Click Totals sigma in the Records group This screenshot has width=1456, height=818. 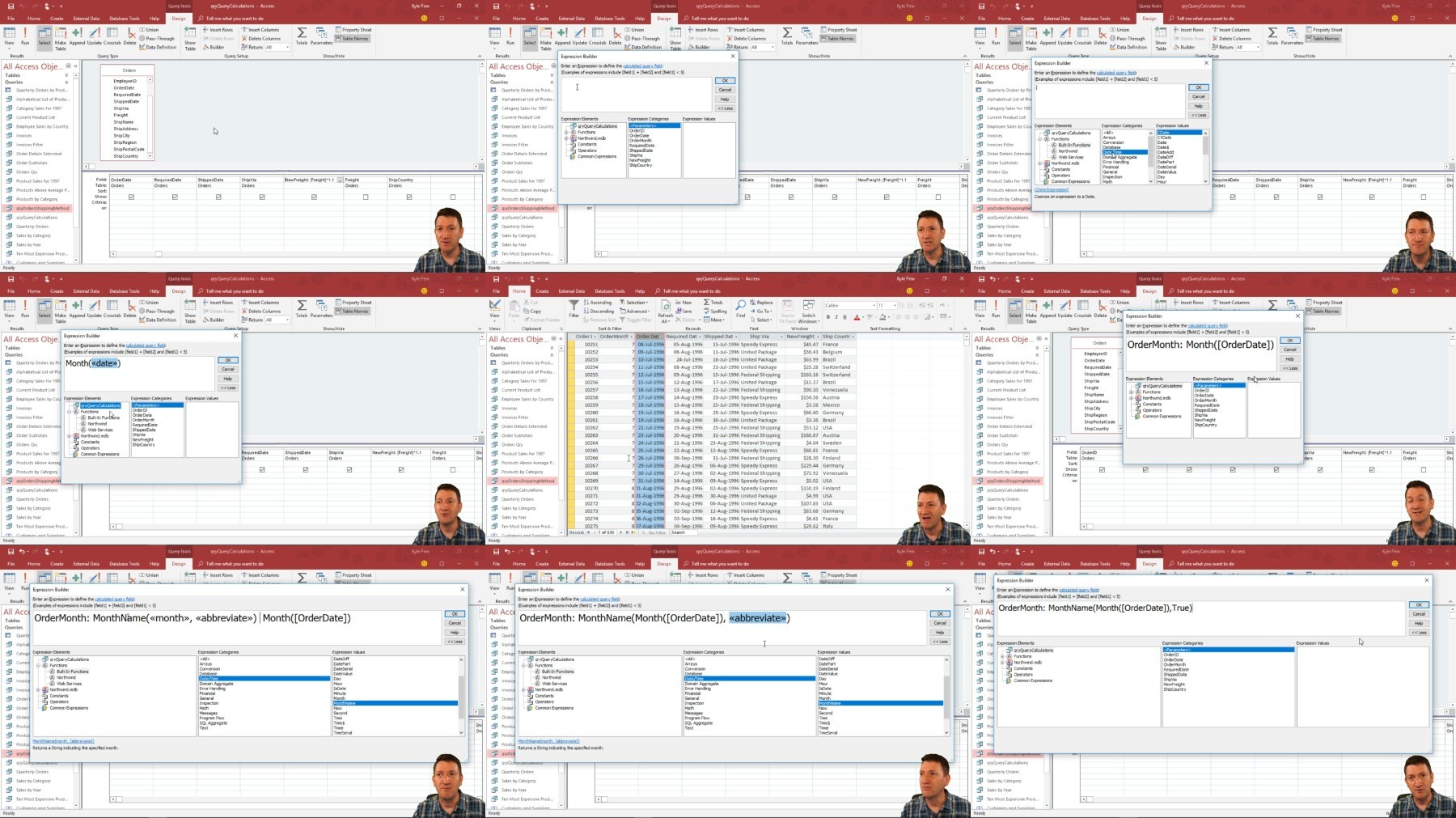coord(714,303)
